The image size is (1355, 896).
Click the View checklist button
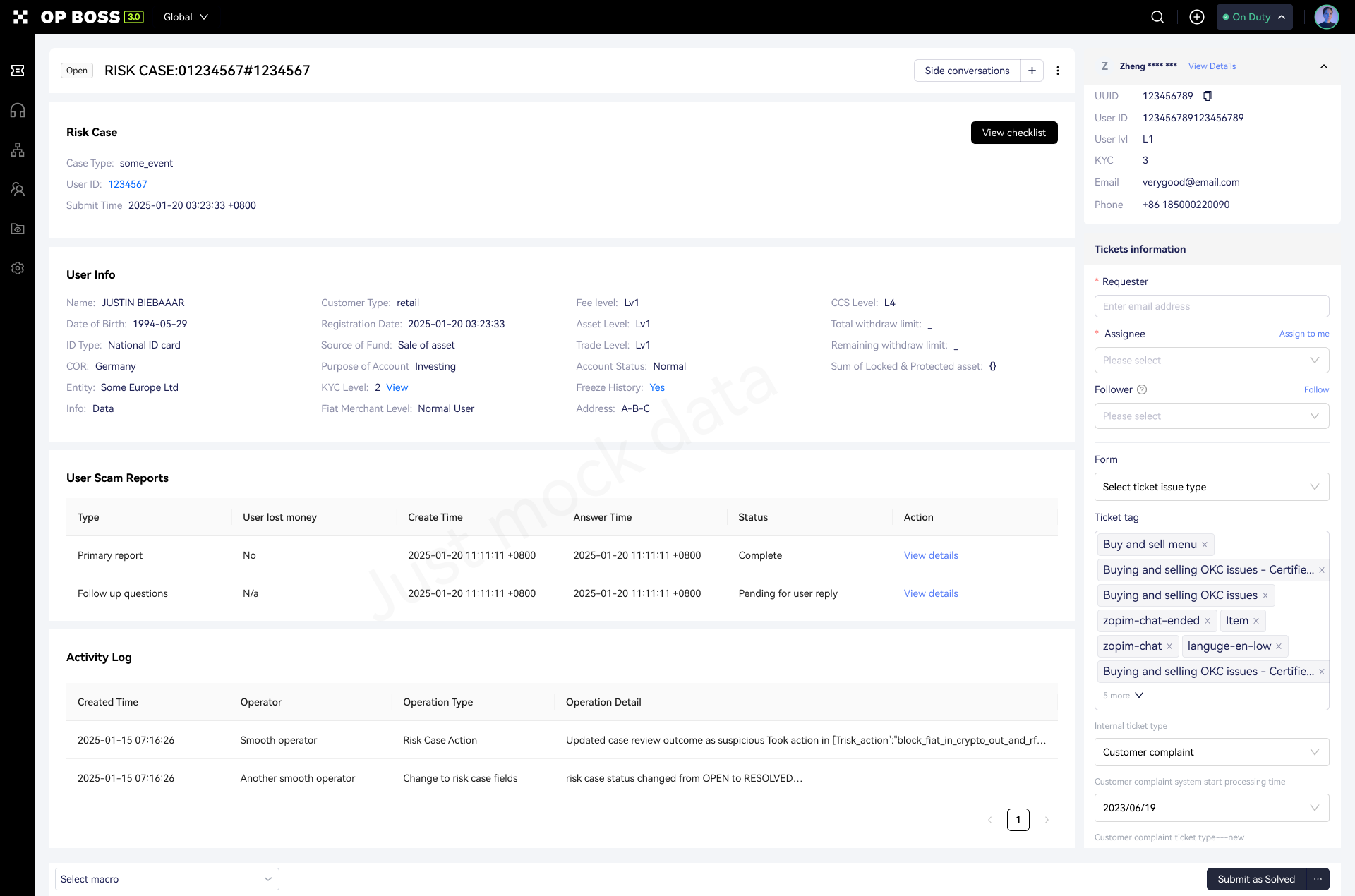[1013, 133]
